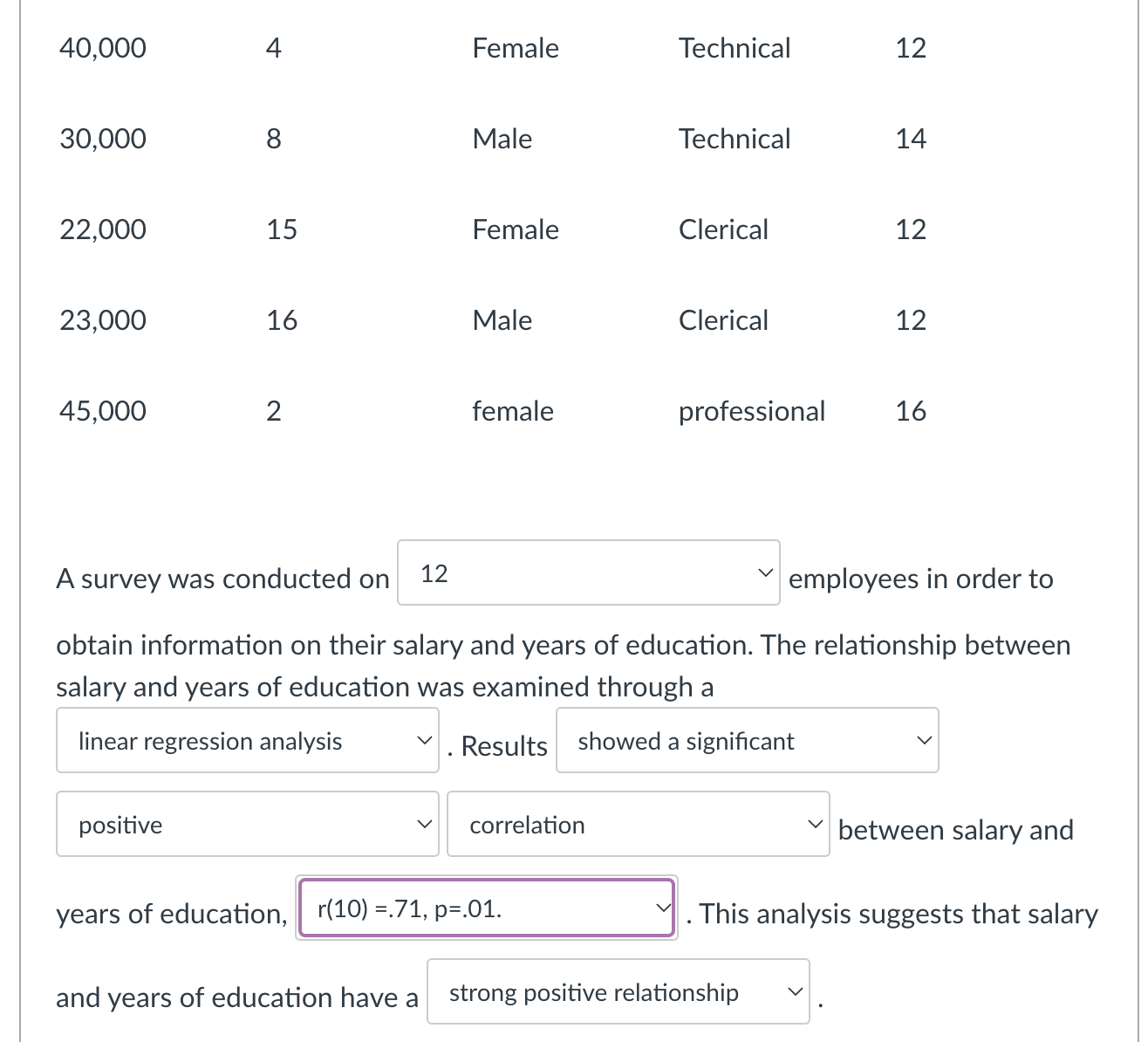Click the chevron on the "positive" selector

(425, 823)
